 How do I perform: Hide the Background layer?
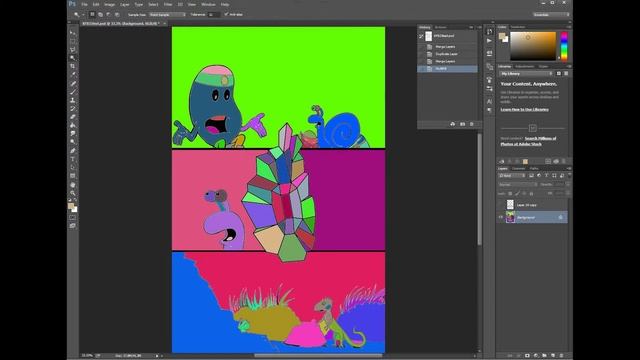(501, 217)
